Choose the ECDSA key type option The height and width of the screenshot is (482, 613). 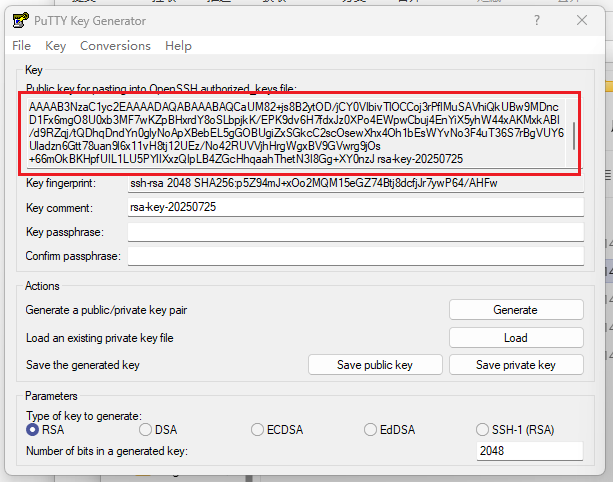257,430
